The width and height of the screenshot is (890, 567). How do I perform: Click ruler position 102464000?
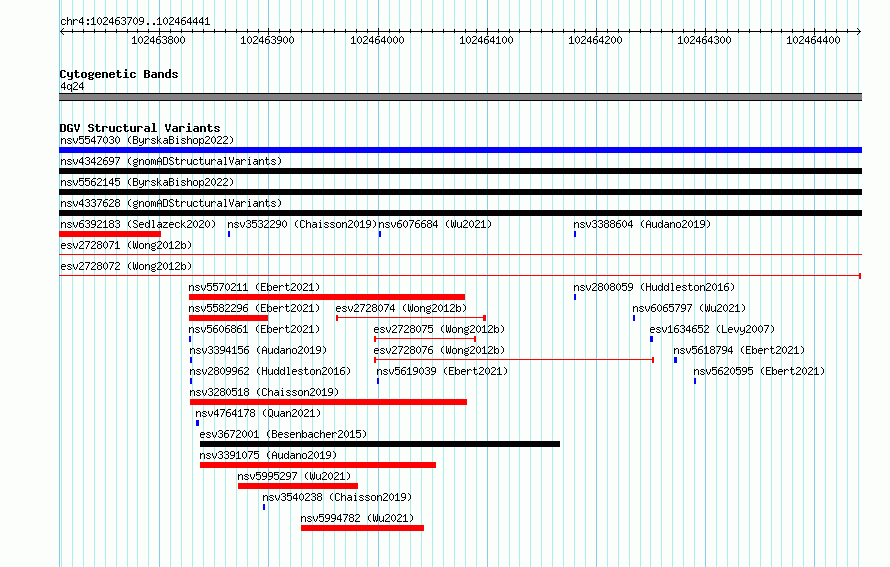(377, 40)
